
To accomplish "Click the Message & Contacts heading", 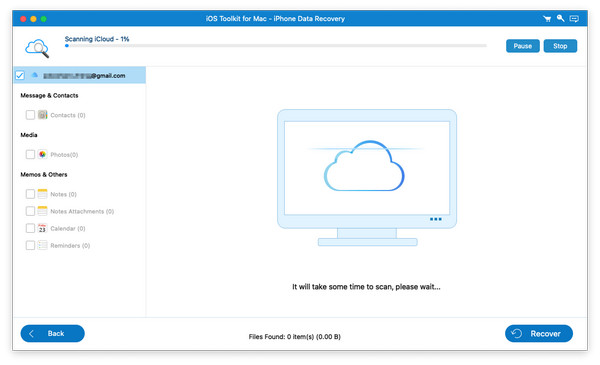I will 49,95.
